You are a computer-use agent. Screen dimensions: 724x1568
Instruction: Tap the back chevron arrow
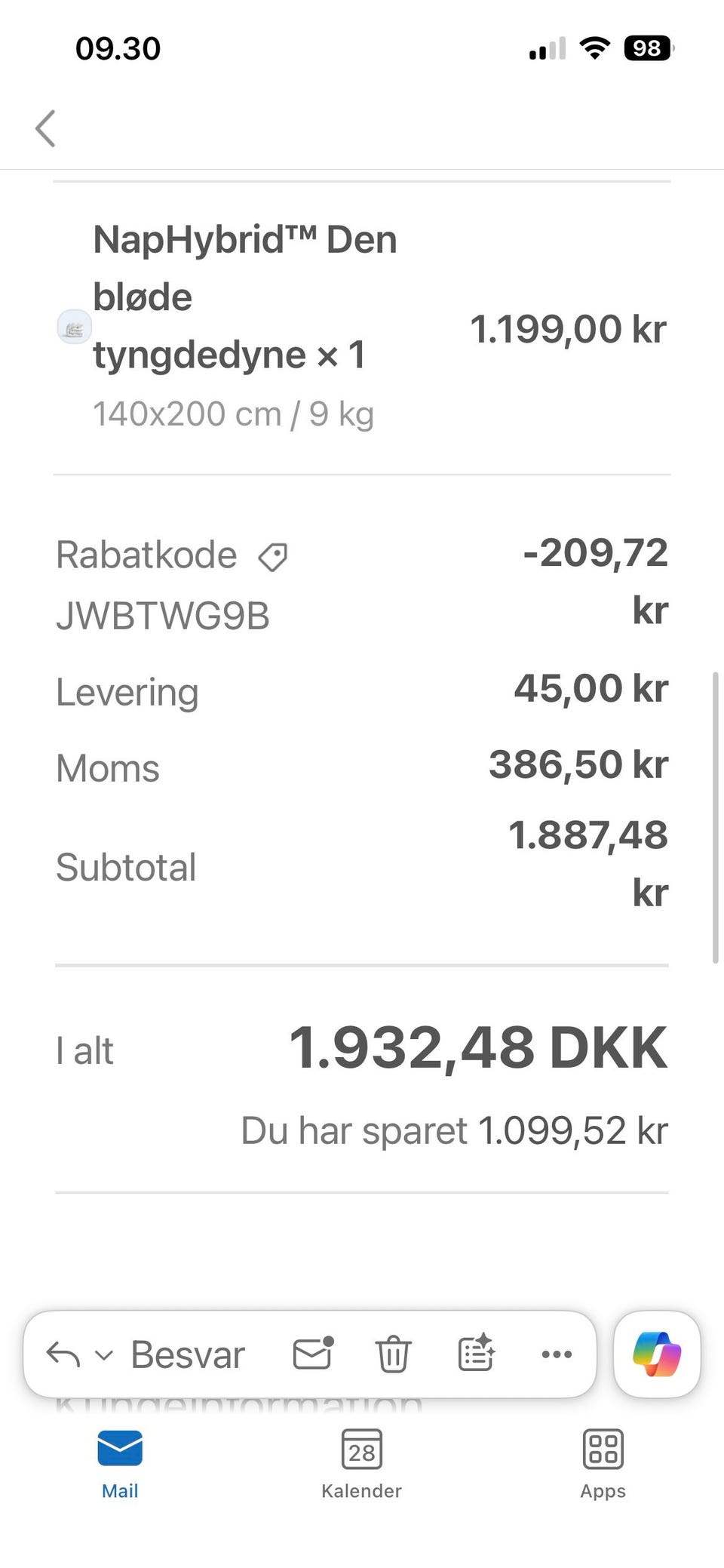(46, 128)
